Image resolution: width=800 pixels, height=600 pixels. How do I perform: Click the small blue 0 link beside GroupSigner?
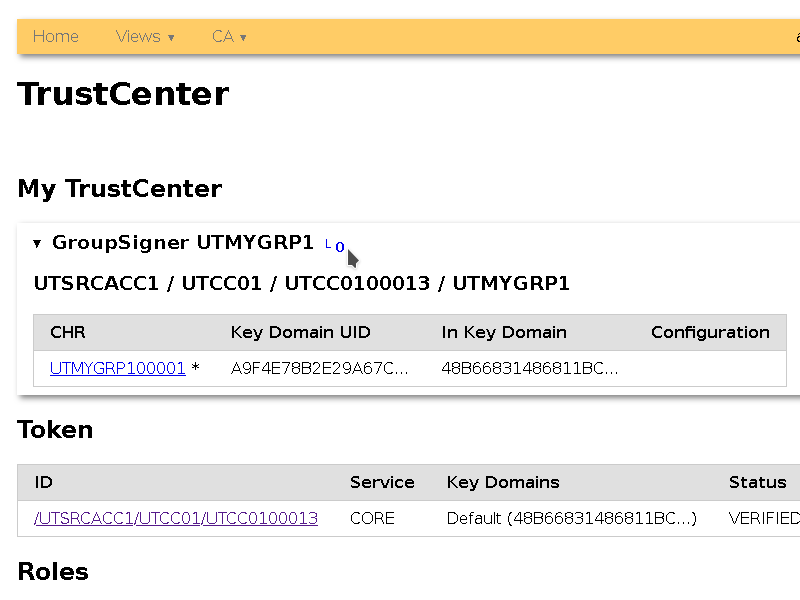point(339,247)
